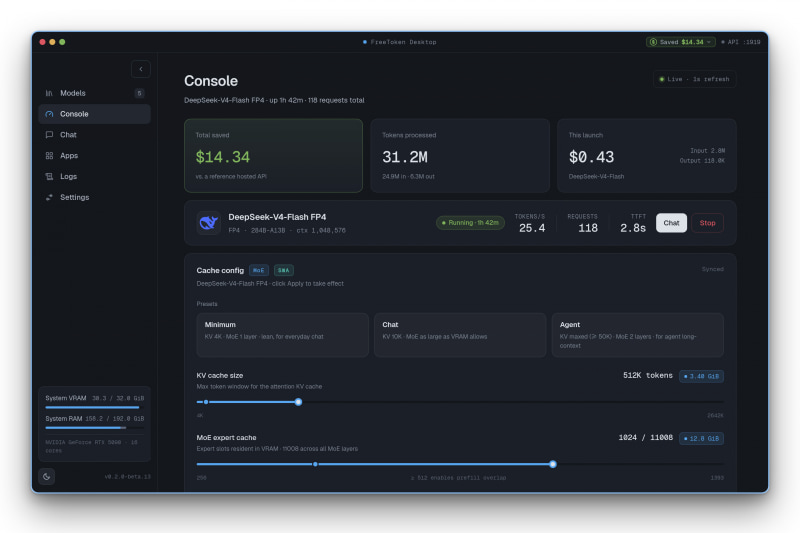Click the System VRAM usage bar
Screen dimensions: 800x533
94,408
